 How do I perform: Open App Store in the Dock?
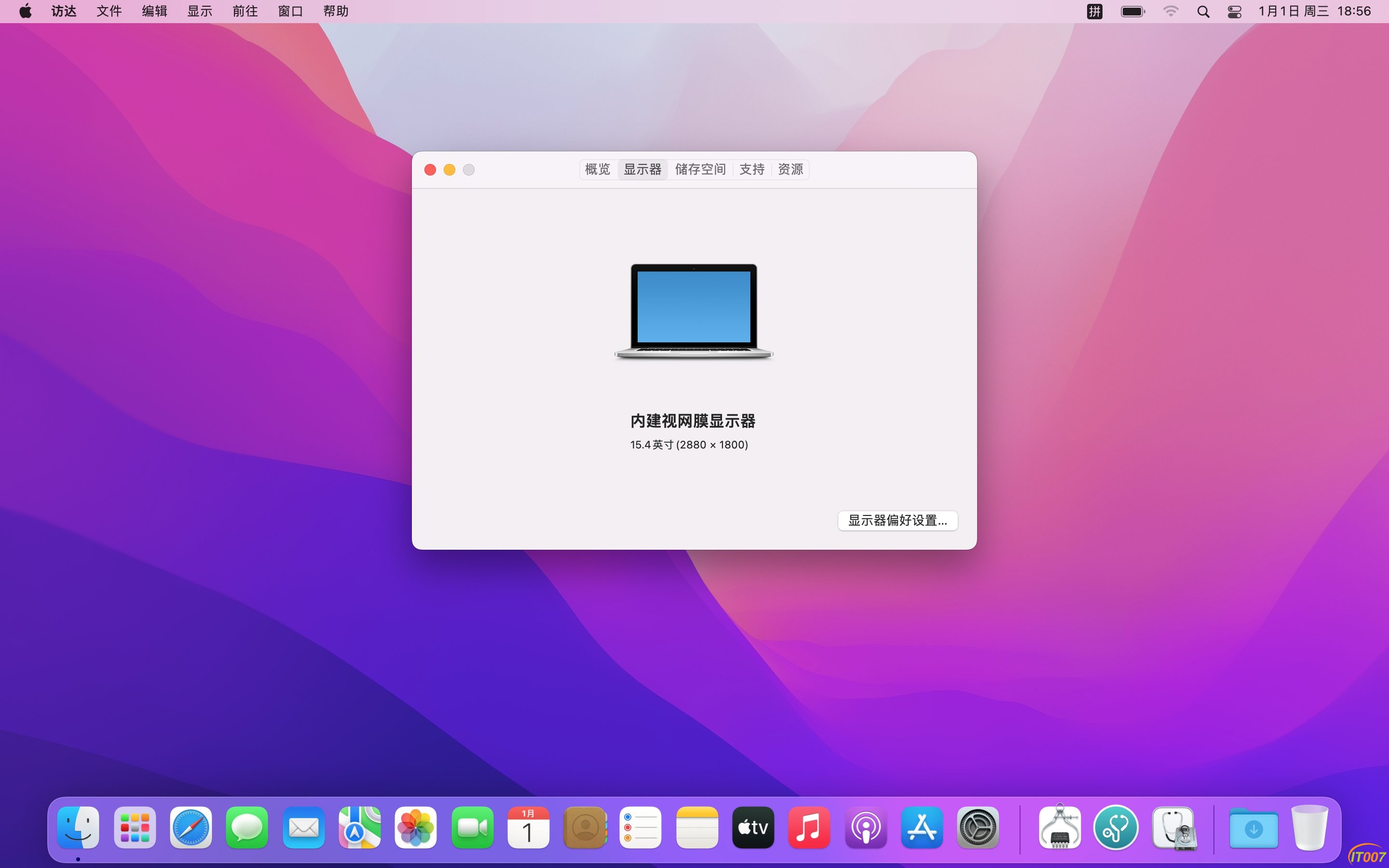tap(922, 827)
